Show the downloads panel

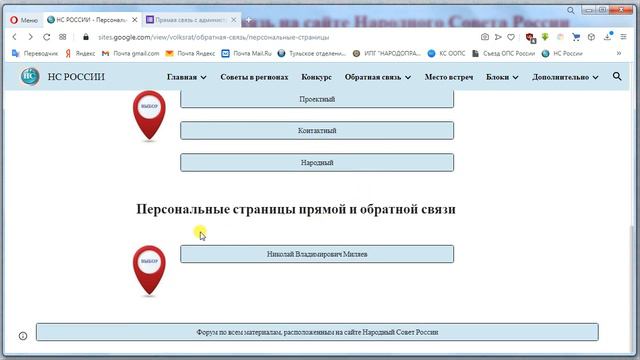click(608, 37)
